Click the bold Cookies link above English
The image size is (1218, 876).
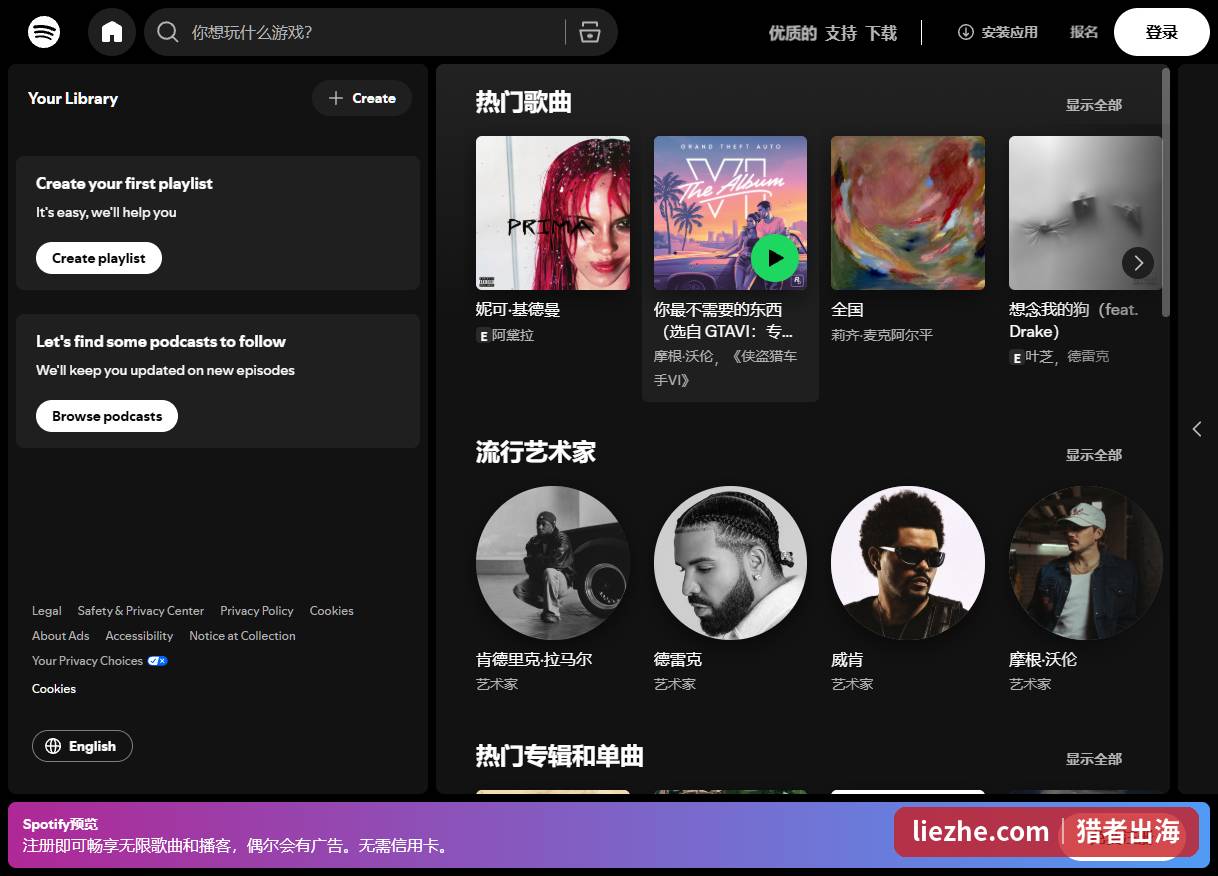[x=54, y=689]
